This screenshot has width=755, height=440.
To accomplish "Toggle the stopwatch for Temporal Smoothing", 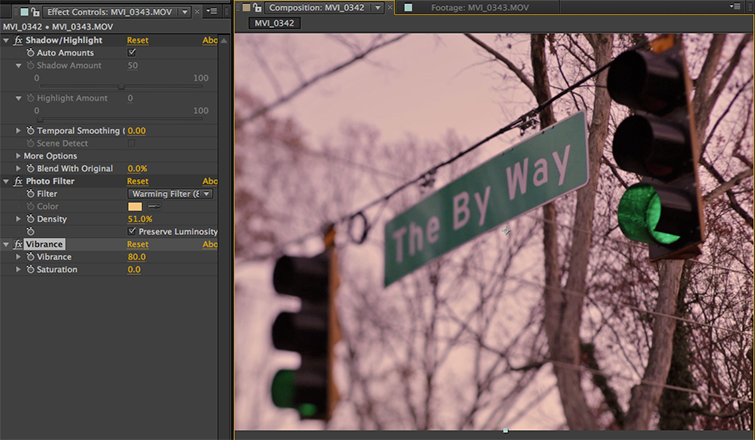I will tap(30, 131).
